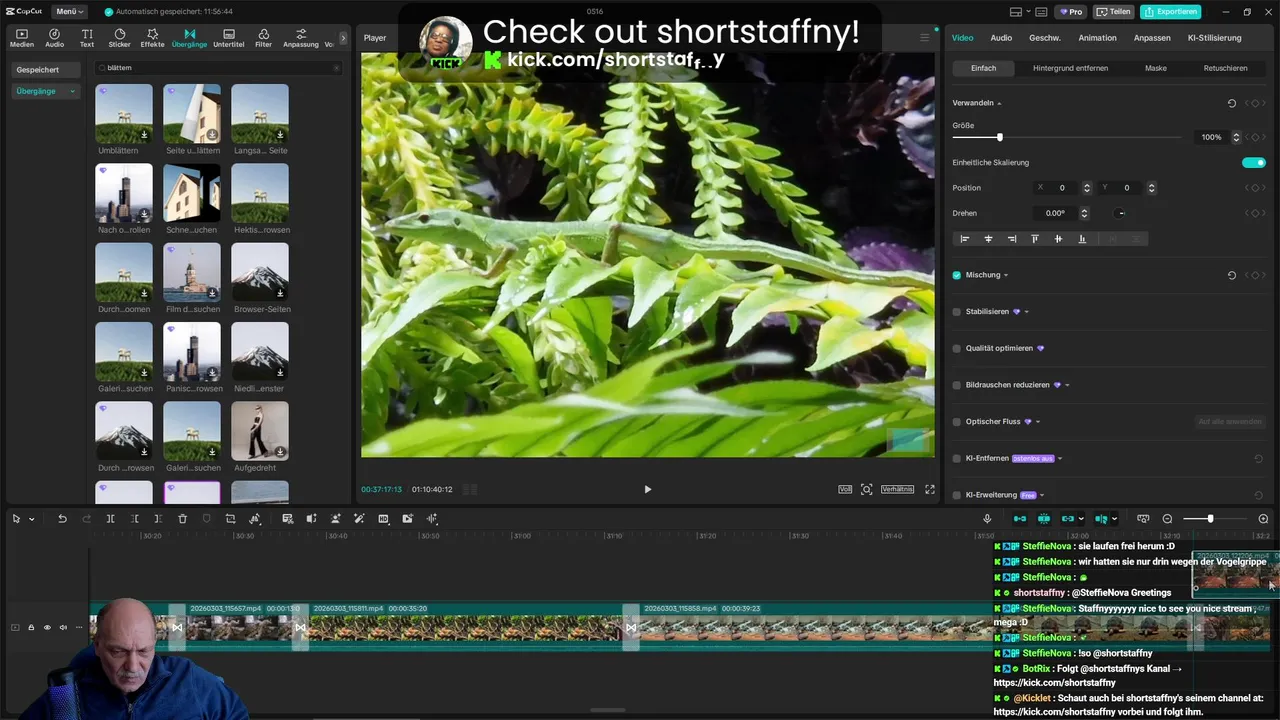Viewport: 1280px width, 720px height.
Task: Click the Größe scale slider handle
Action: (x=999, y=137)
